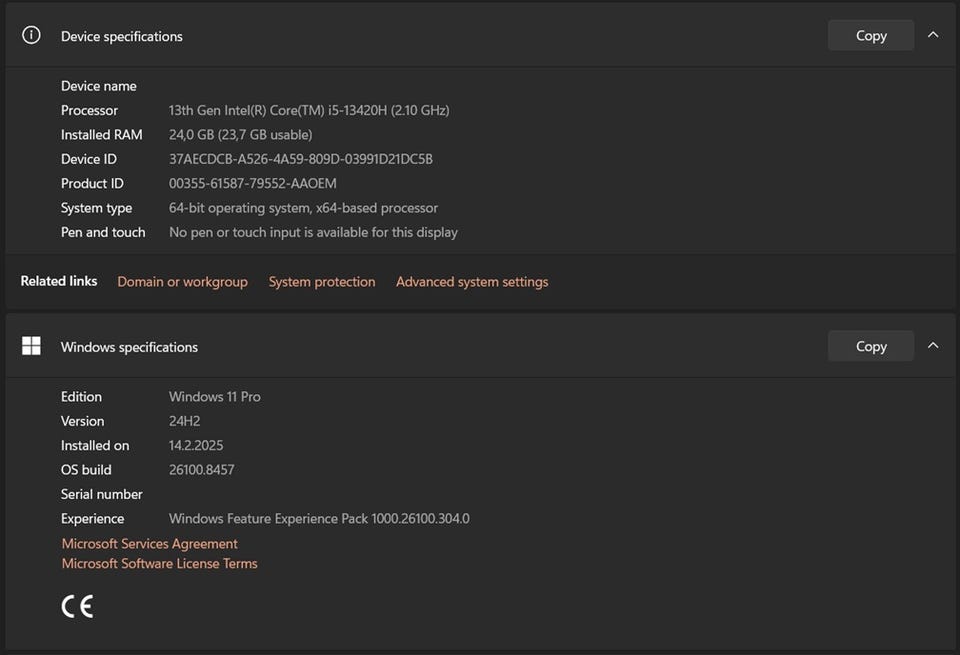960x655 pixels.
Task: Click the Windows logo icon beside Windows specifications
Action: pos(31,346)
